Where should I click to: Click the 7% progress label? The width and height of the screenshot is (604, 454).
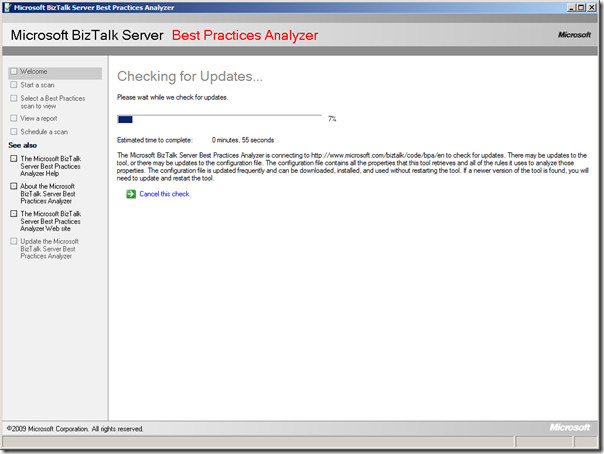(332, 119)
